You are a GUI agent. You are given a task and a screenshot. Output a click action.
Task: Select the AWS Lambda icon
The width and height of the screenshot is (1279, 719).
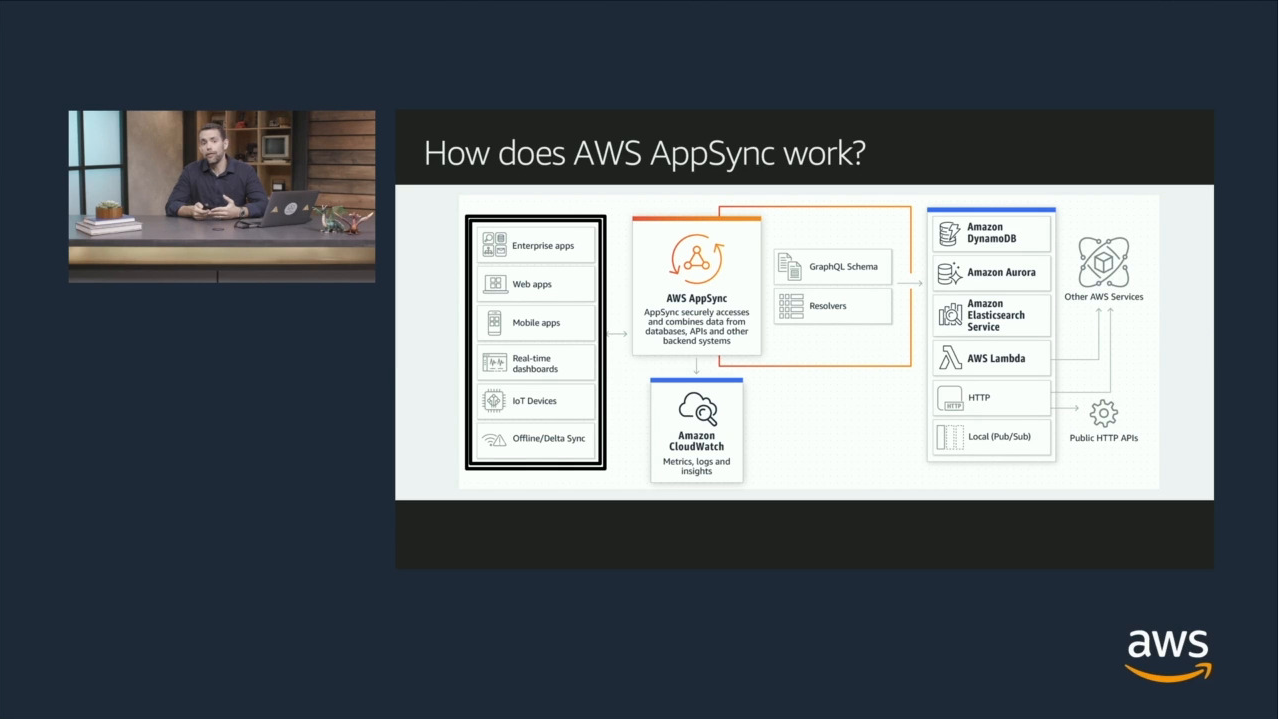948,357
